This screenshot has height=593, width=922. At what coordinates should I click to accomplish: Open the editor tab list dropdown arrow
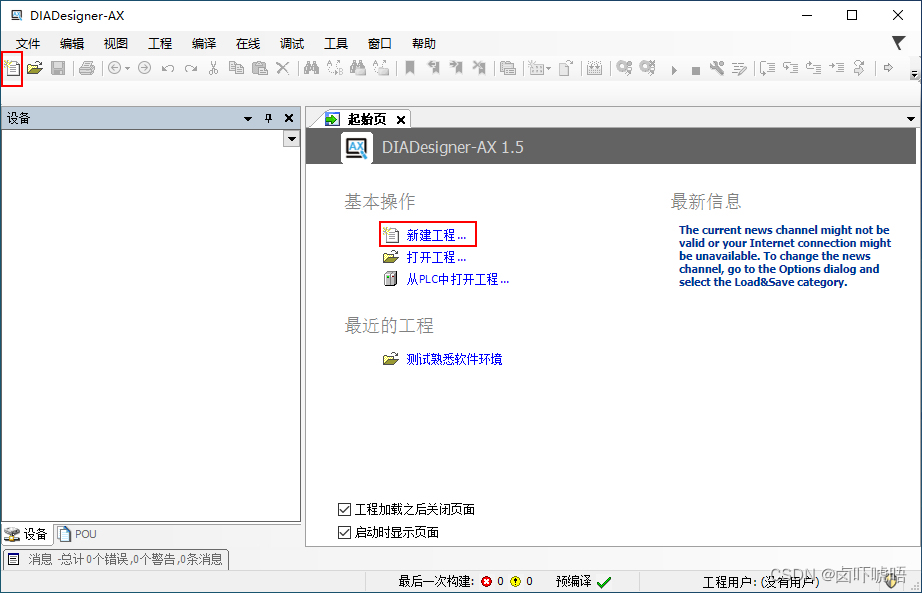(x=911, y=119)
